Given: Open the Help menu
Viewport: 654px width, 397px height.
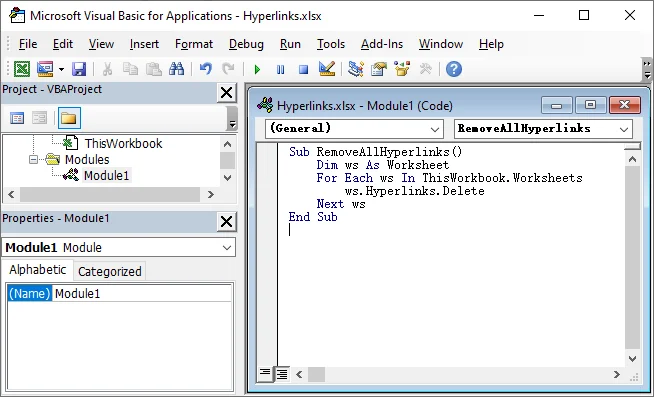Looking at the screenshot, I should 491,44.
